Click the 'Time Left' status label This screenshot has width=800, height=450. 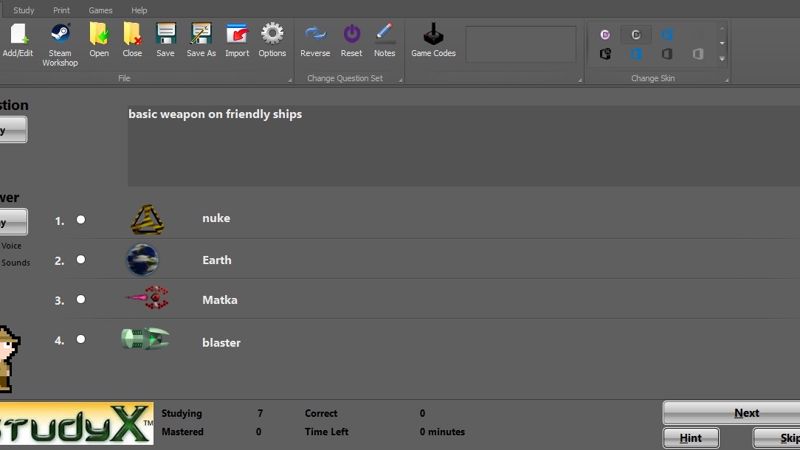(x=327, y=432)
